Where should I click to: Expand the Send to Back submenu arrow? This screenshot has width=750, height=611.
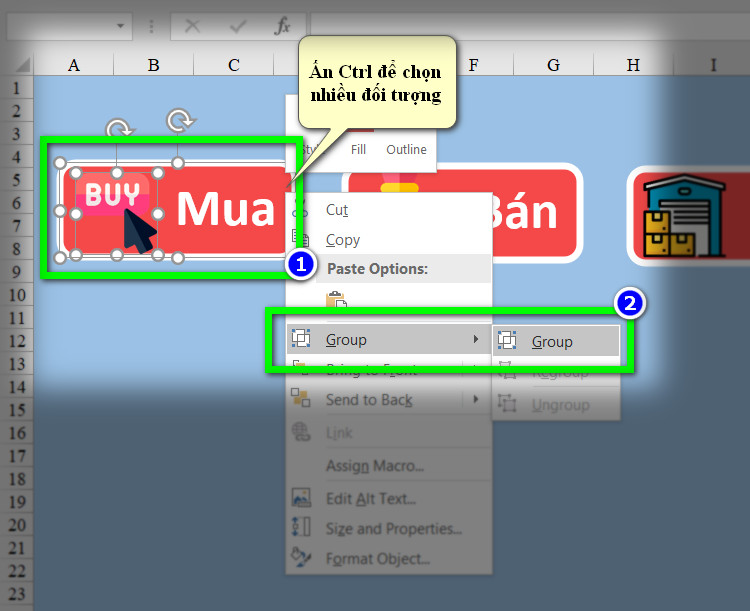pos(475,399)
